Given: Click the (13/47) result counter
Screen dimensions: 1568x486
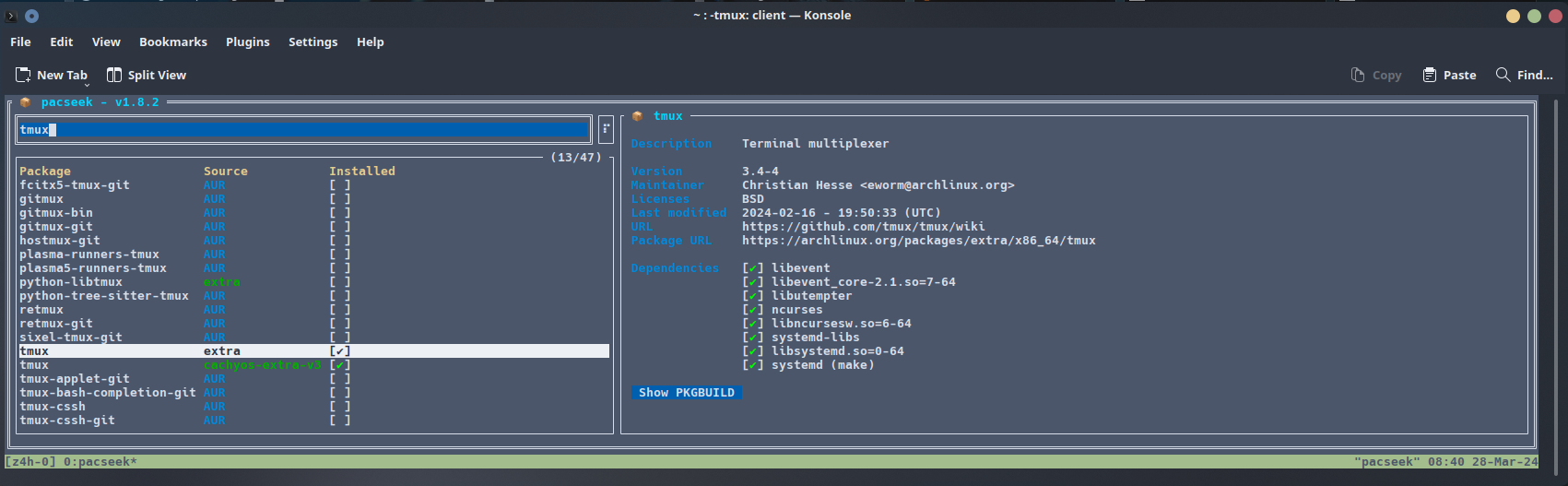Looking at the screenshot, I should point(576,158).
